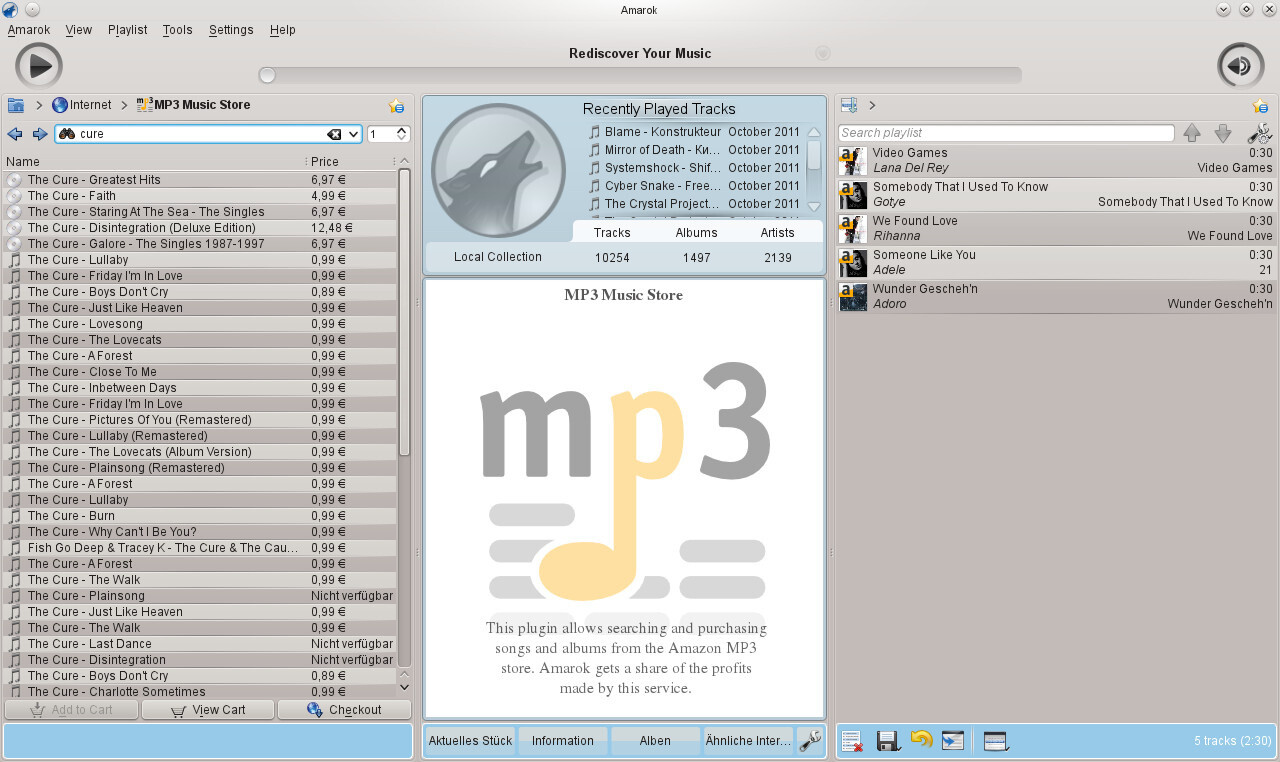Select 'Wunder Gescheh'n' by Adoro in playlist
This screenshot has height=762, width=1280.
(1057, 296)
